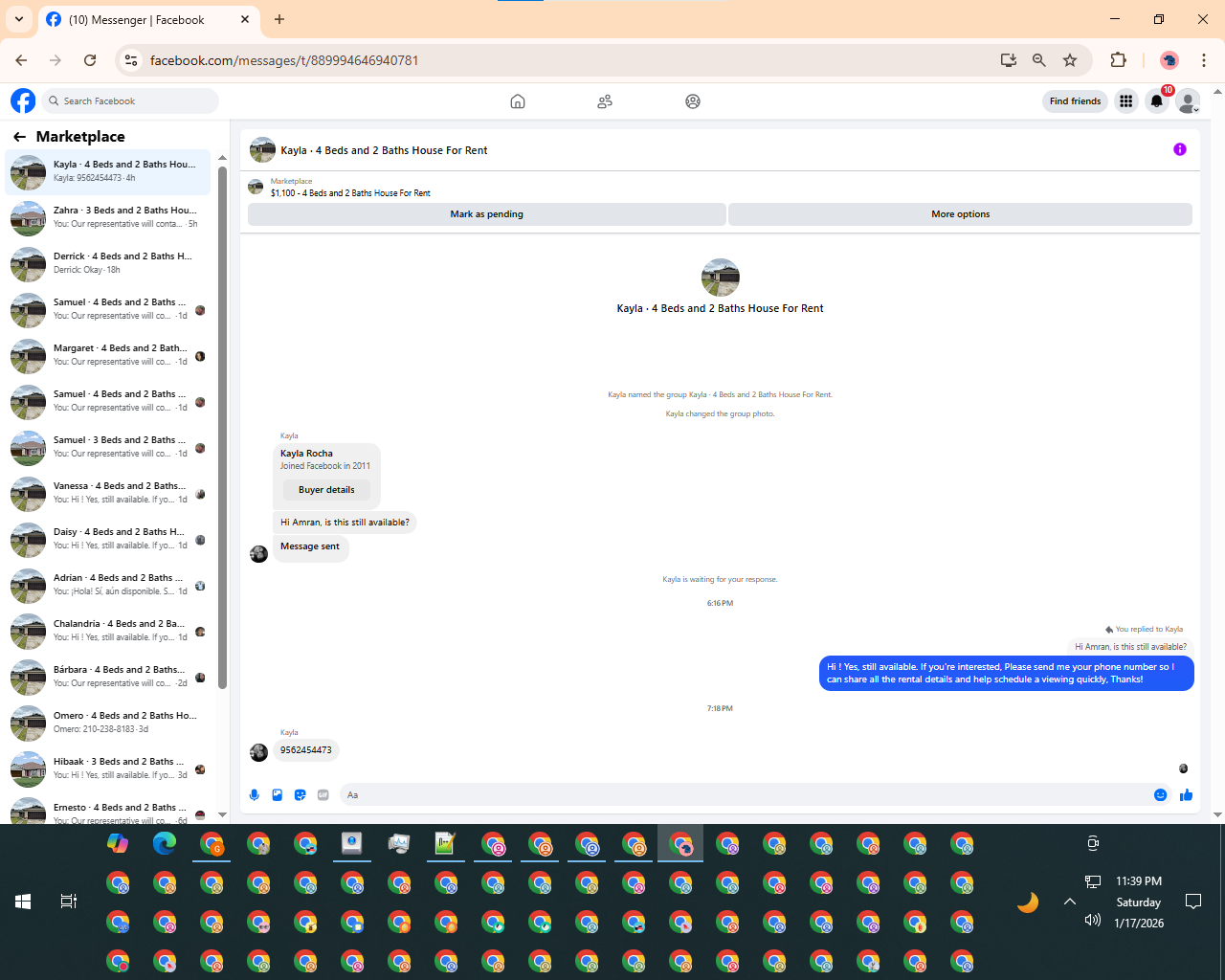Type in the Search Facebook field
The image size is (1225, 980).
tap(130, 100)
